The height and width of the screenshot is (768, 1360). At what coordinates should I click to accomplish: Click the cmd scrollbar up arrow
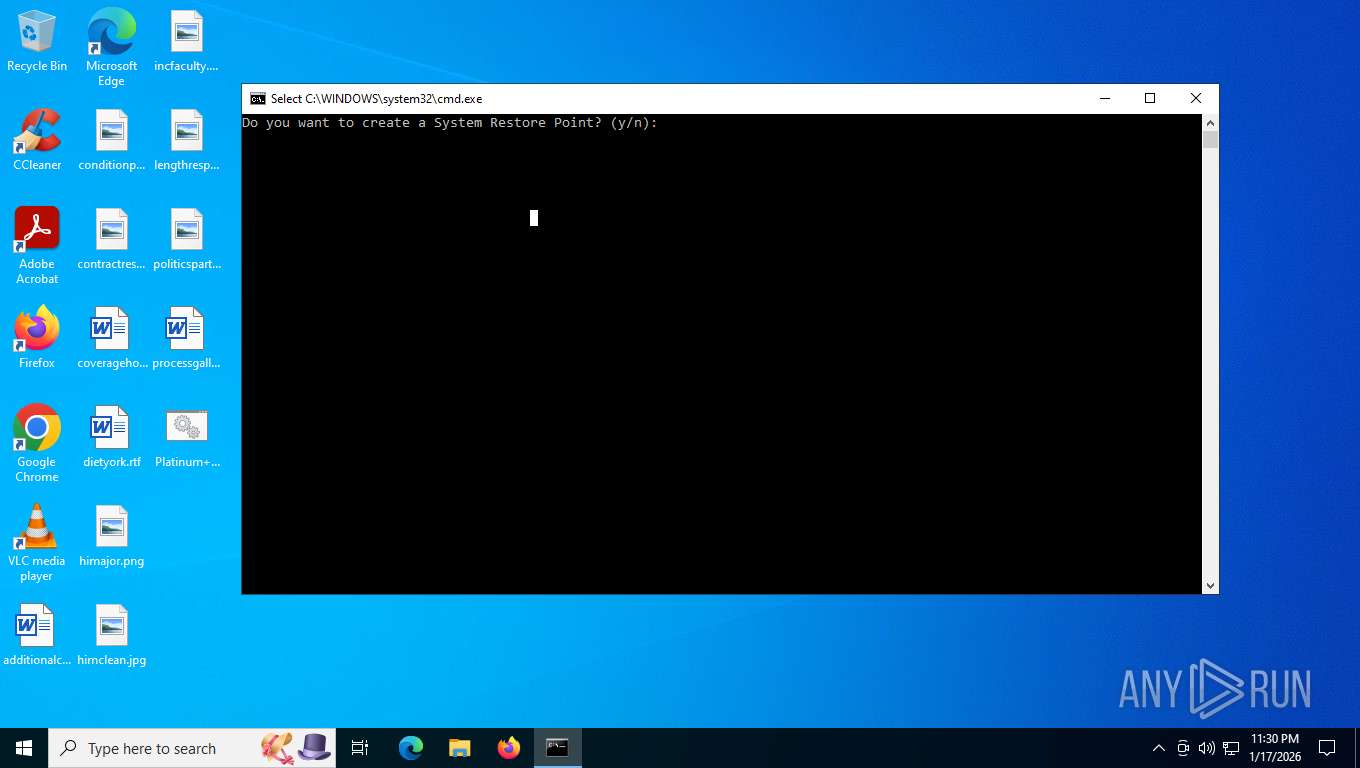tap(1210, 123)
